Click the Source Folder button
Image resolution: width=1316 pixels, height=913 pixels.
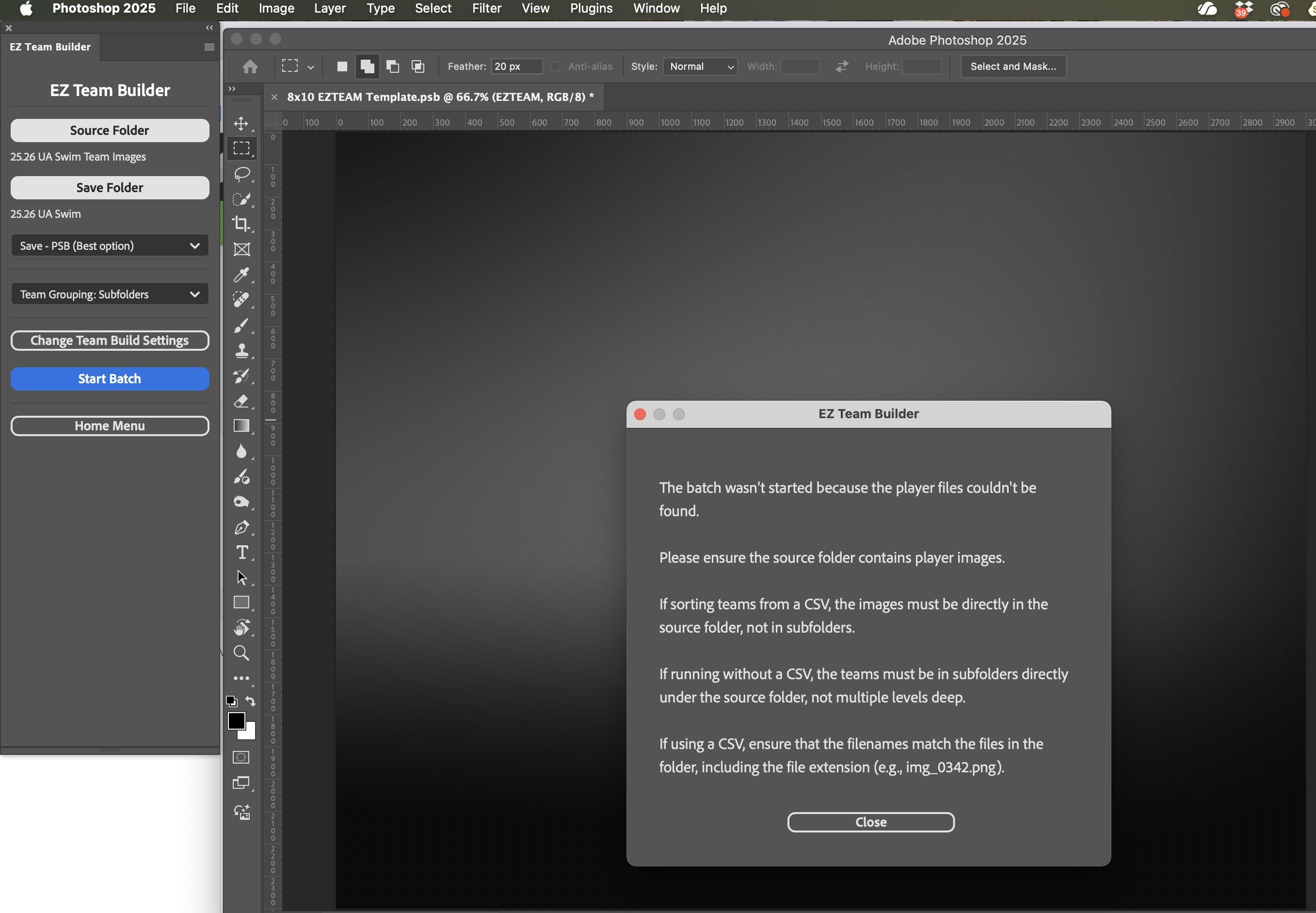click(110, 130)
